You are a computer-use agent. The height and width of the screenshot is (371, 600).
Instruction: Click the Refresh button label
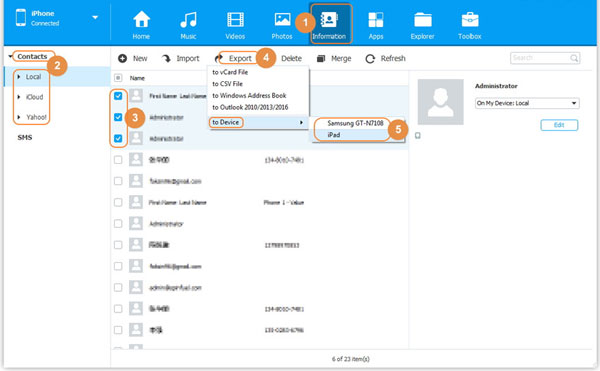pyautogui.click(x=393, y=59)
